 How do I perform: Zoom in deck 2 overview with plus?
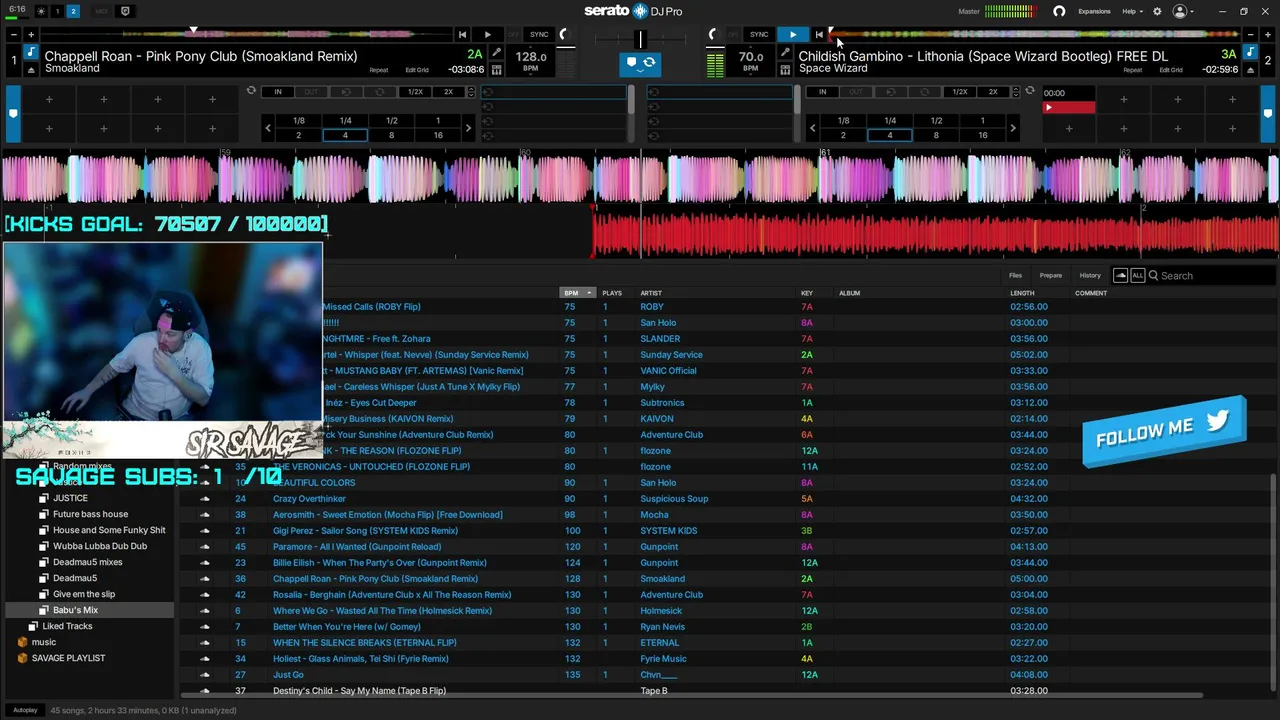(x=1266, y=34)
